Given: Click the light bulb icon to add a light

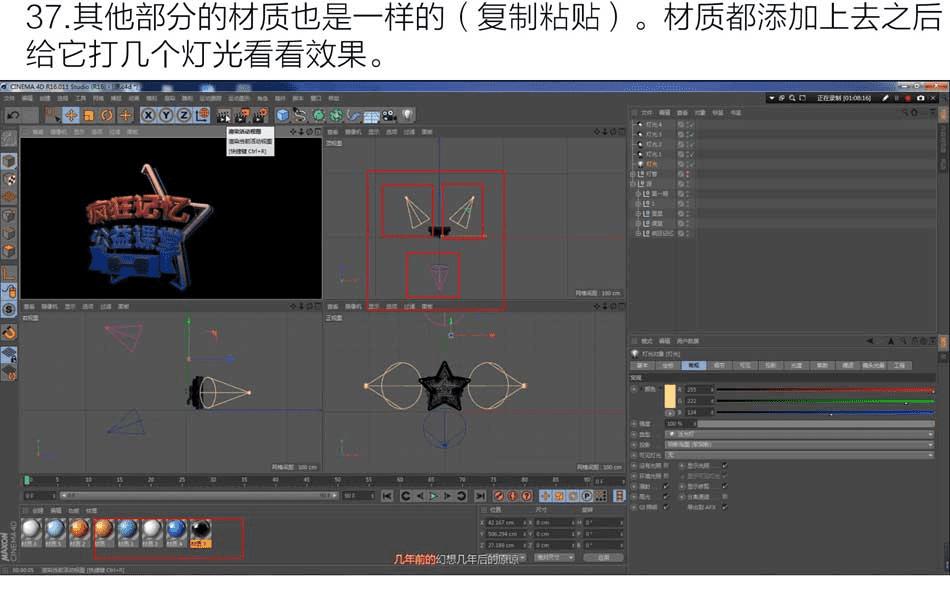Looking at the screenshot, I should point(407,115).
